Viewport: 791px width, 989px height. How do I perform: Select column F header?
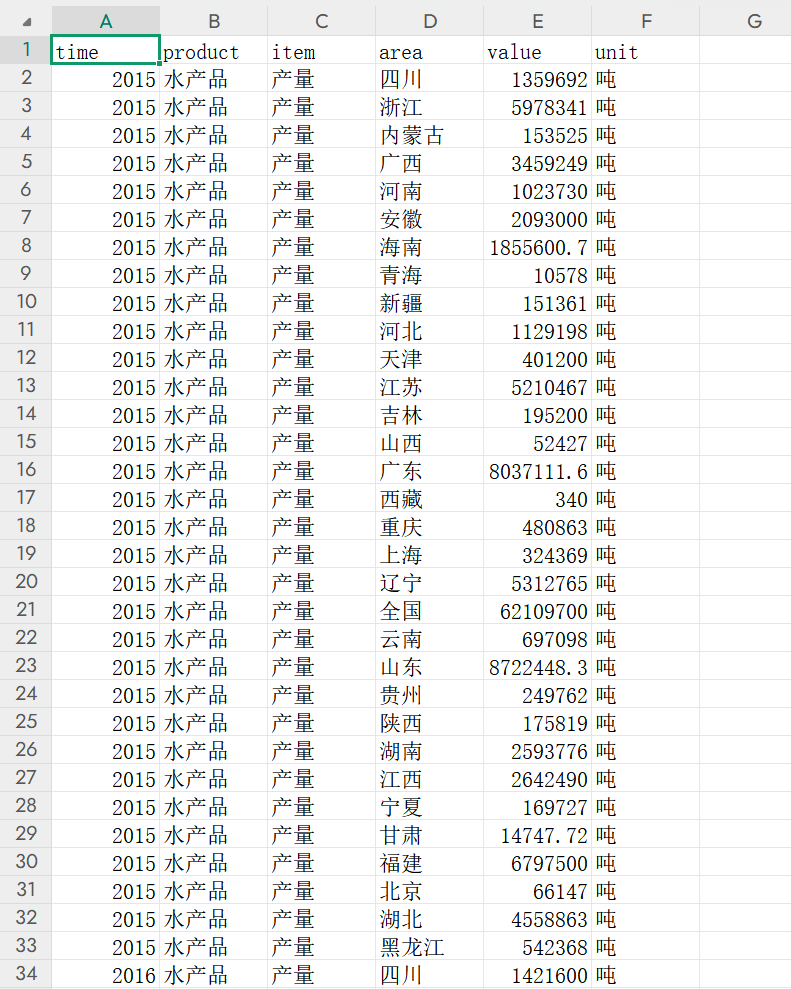pyautogui.click(x=646, y=21)
